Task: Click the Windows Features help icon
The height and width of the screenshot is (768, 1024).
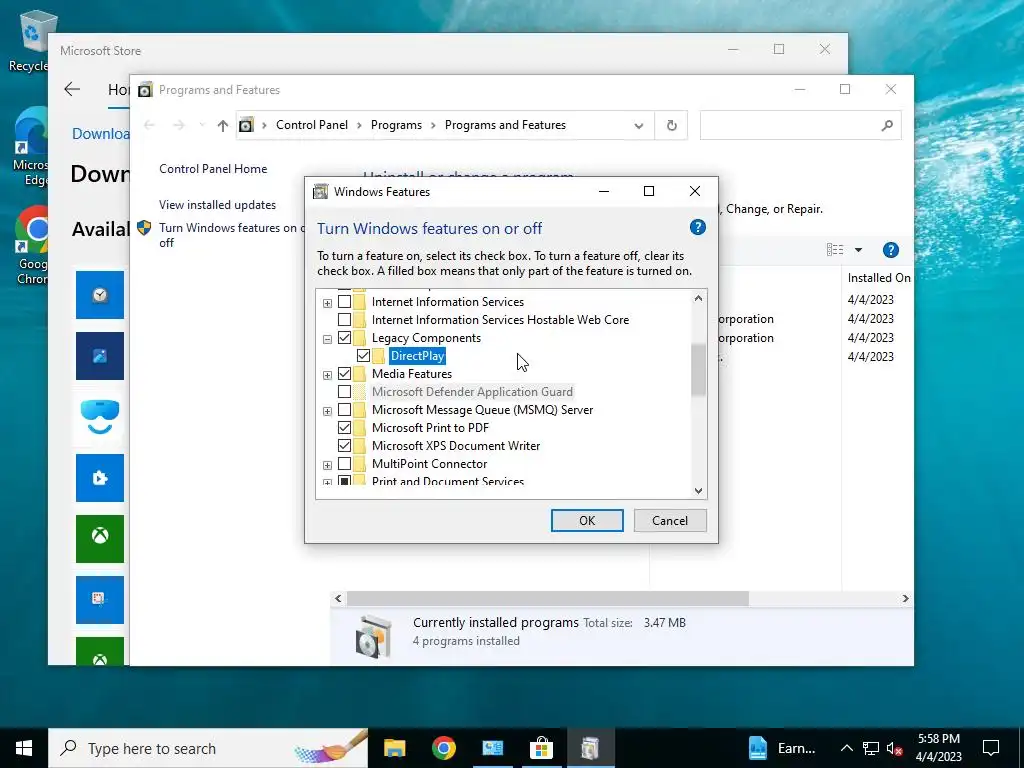Action: [697, 227]
